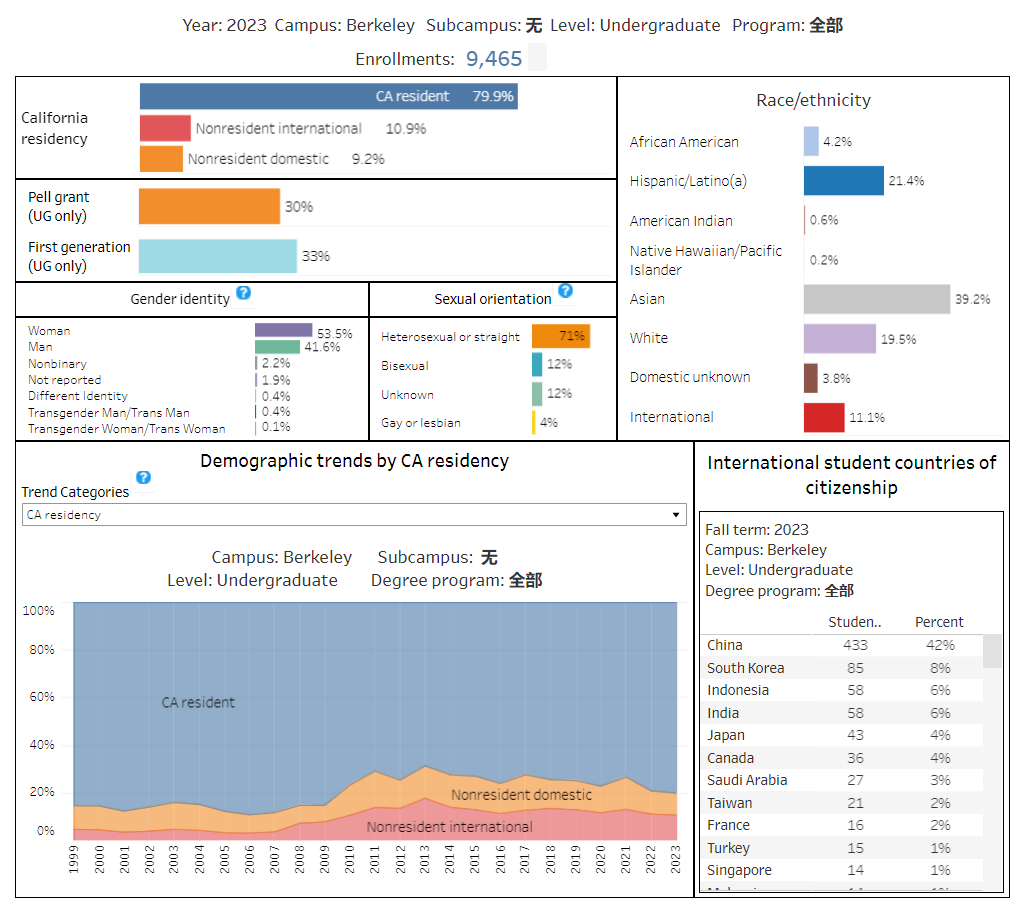The image size is (1020, 904).
Task: Select the Gay or lesbian bar
Action: pos(533,422)
